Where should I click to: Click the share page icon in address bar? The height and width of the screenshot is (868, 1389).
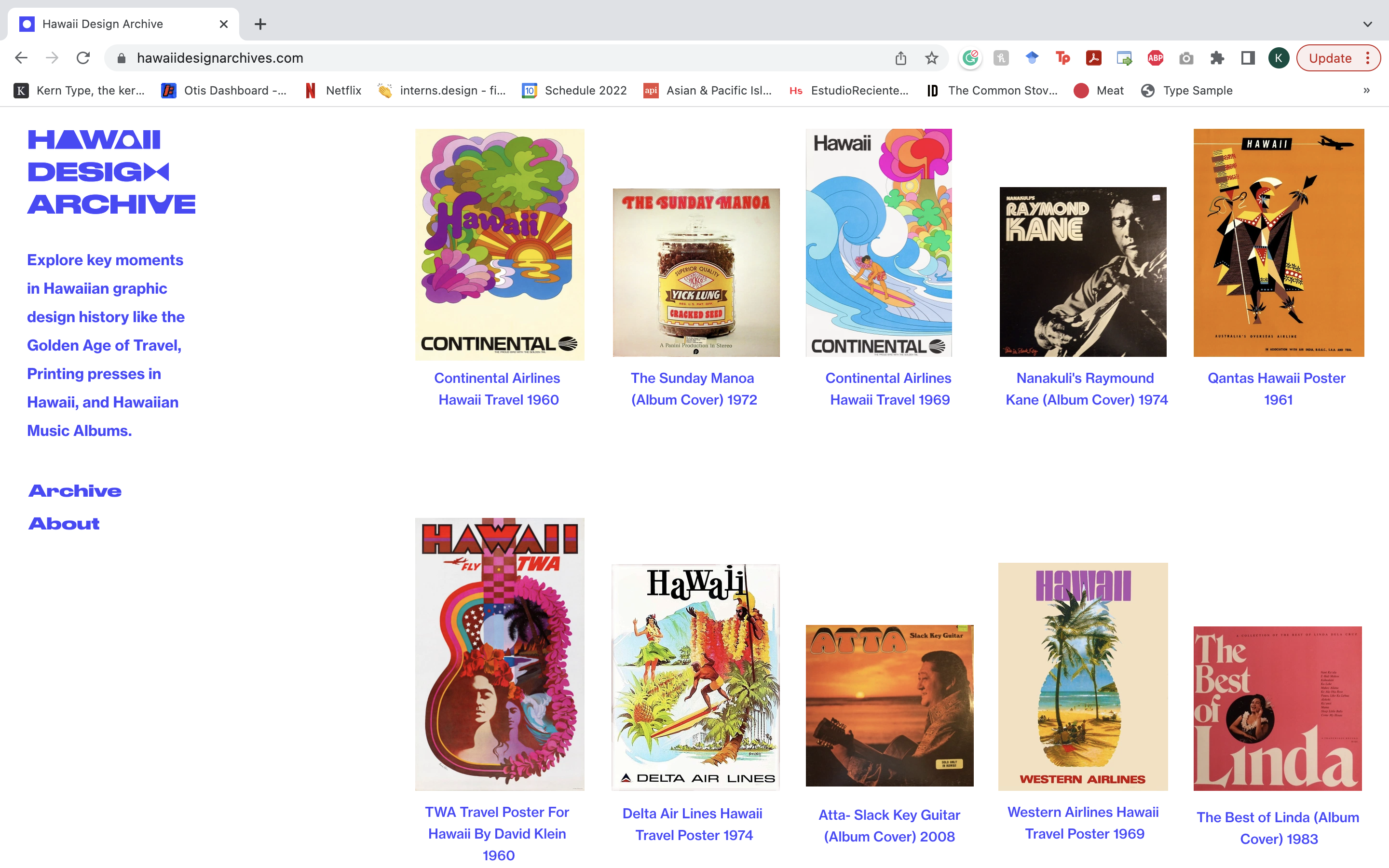[x=900, y=58]
